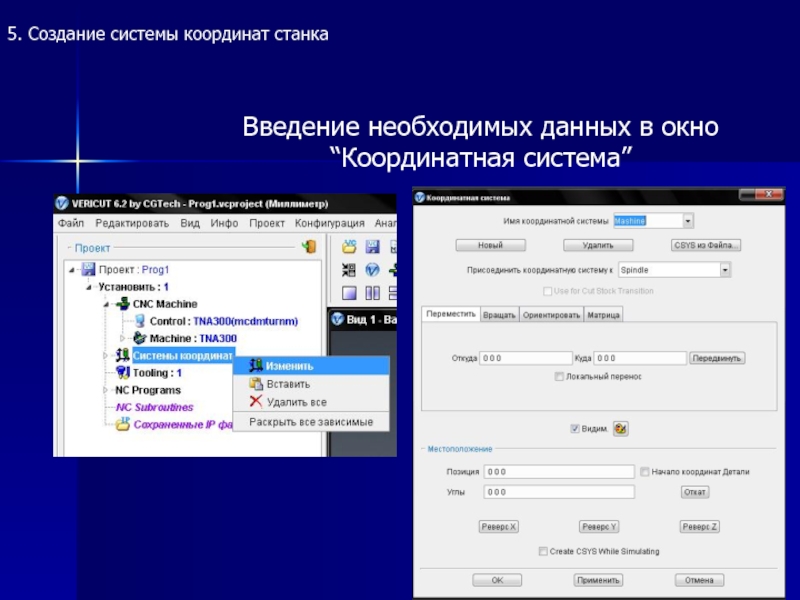Click the CNC Machine node icon
The image size is (800, 600).
[x=123, y=304]
